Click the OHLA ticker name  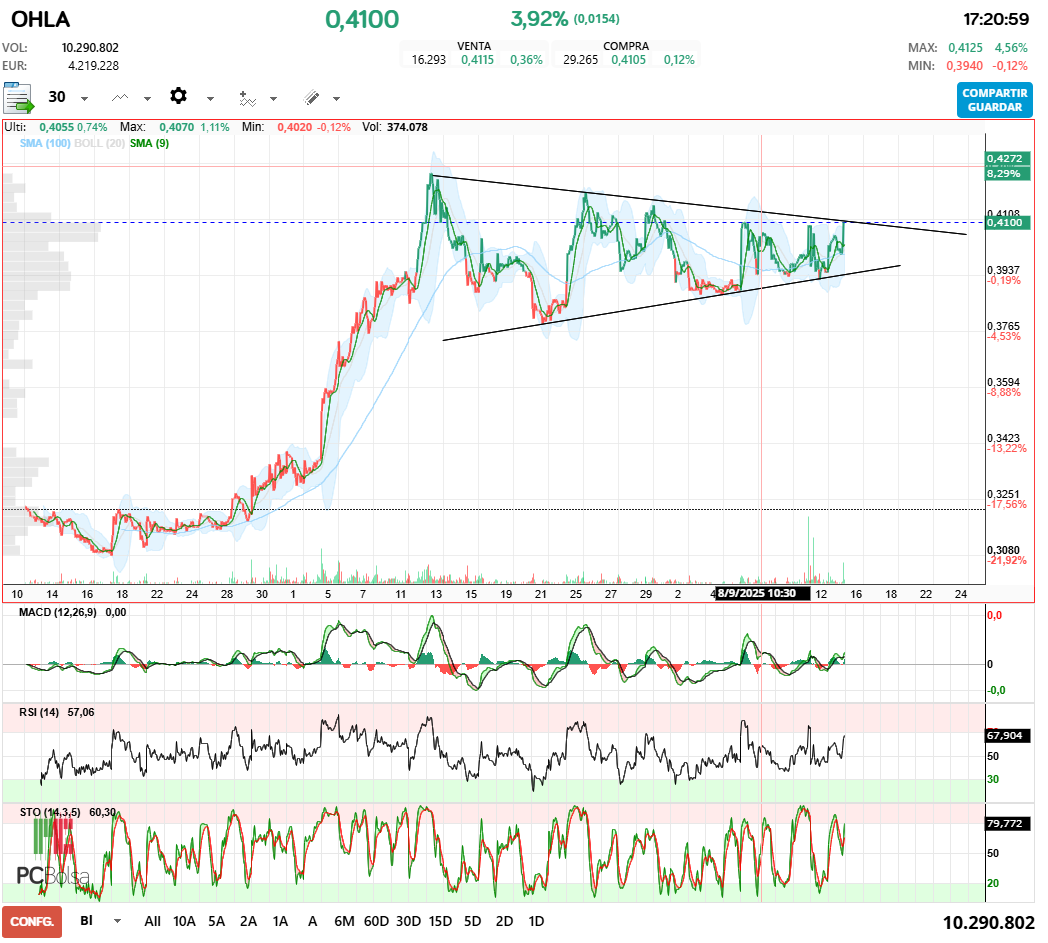pyautogui.click(x=41, y=19)
